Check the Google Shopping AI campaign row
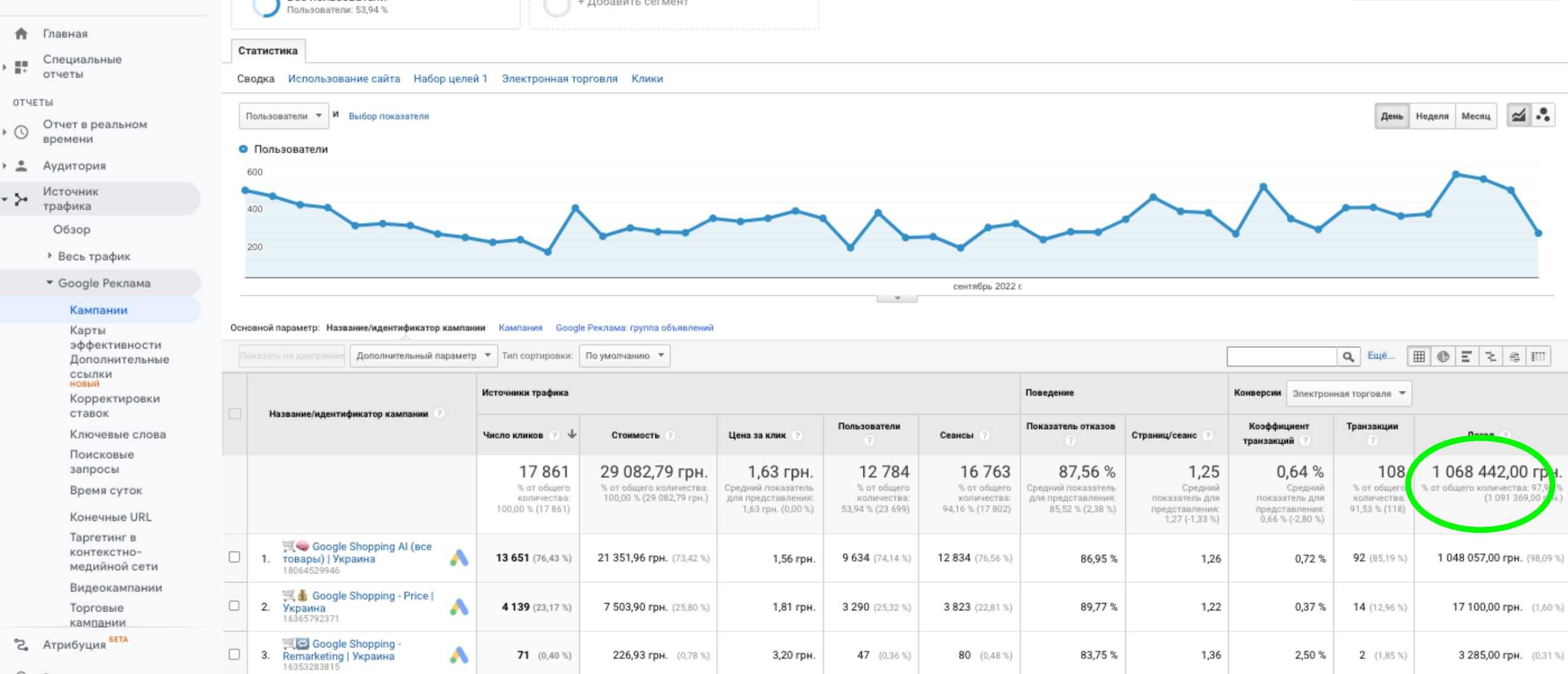 [234, 557]
